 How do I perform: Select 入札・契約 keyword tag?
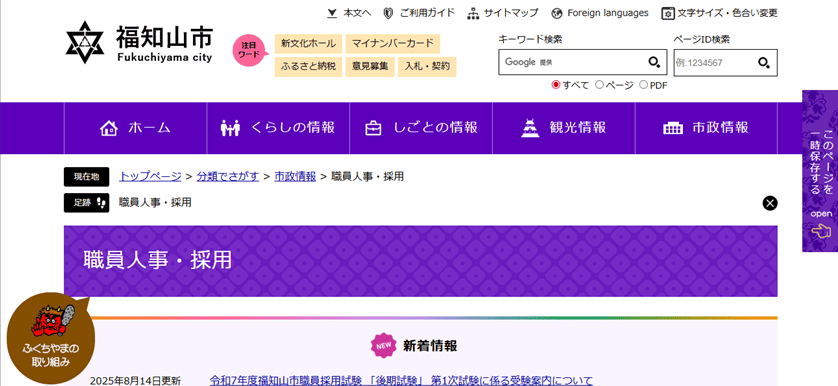427,67
